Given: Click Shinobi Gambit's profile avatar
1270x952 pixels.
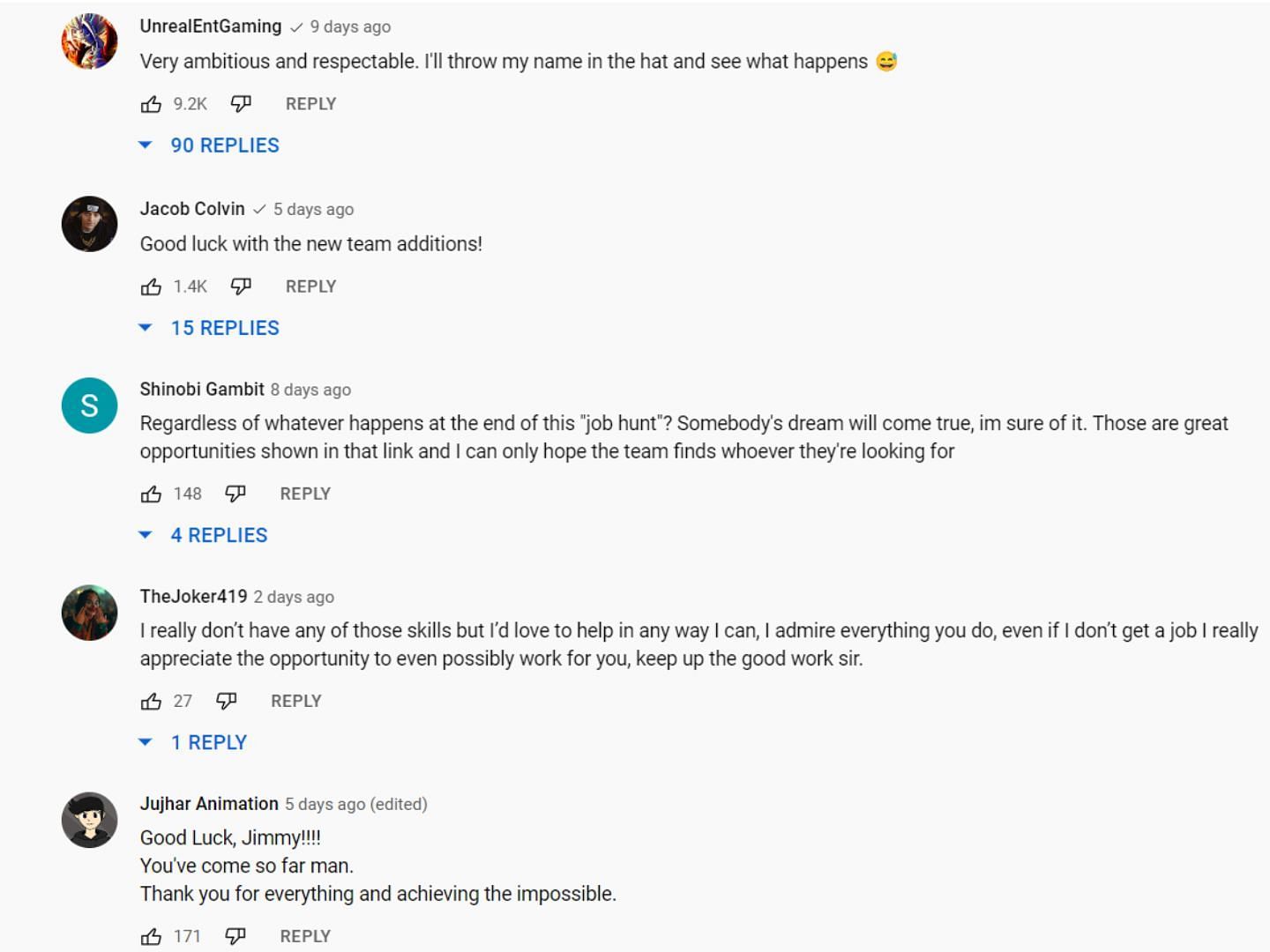Looking at the screenshot, I should [89, 405].
